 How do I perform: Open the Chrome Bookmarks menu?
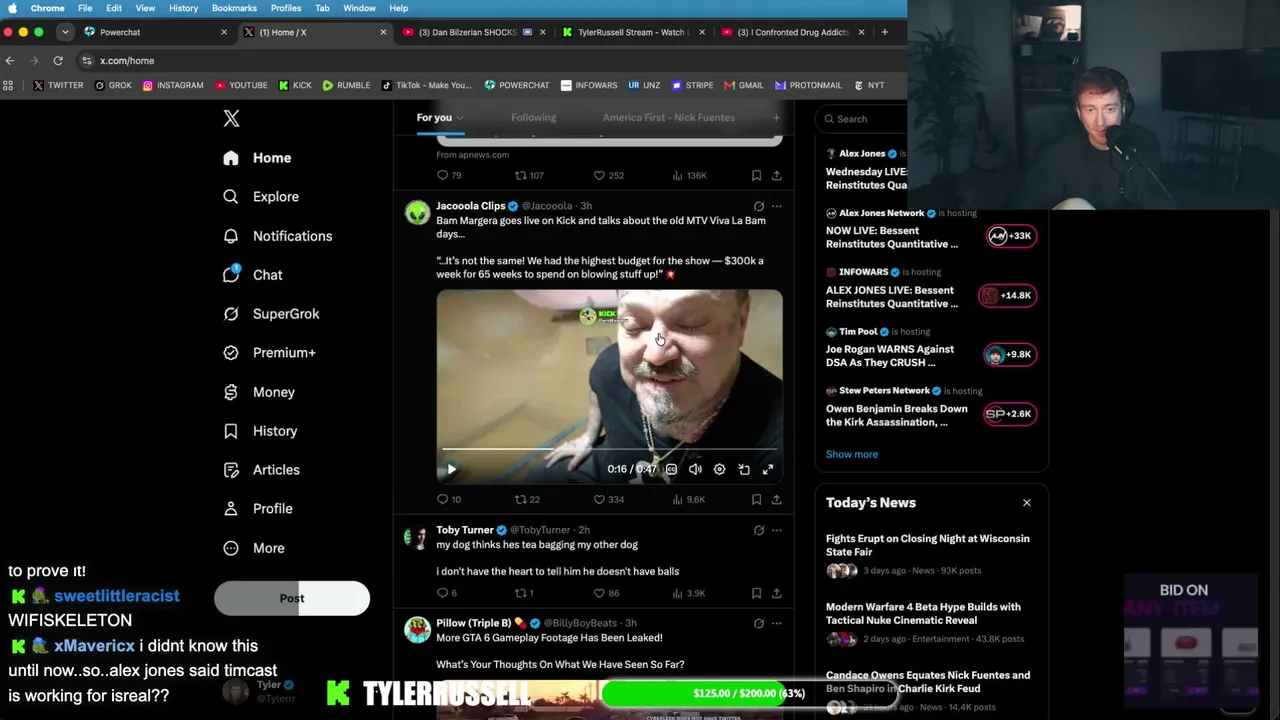click(x=234, y=8)
